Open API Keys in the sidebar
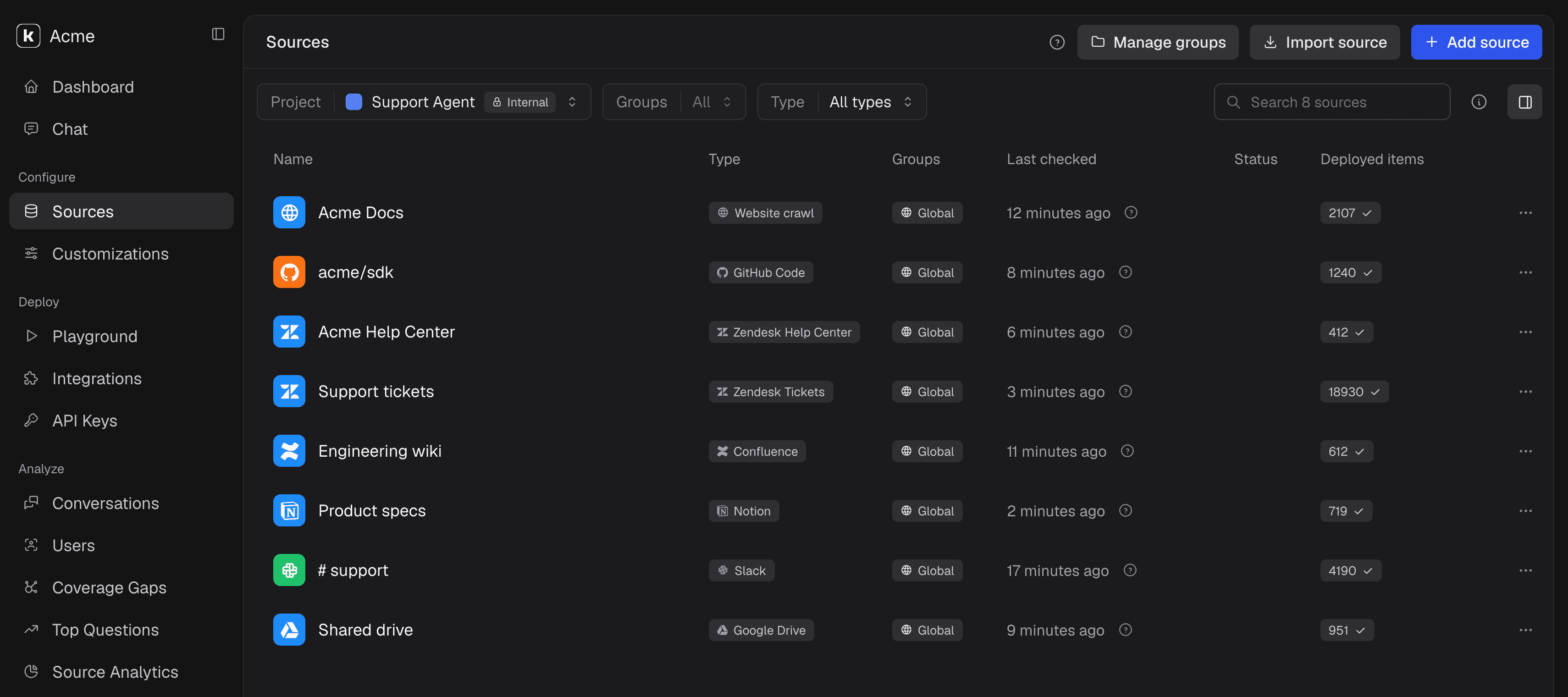Screen dimensions: 1568x697 (x=121, y=420)
